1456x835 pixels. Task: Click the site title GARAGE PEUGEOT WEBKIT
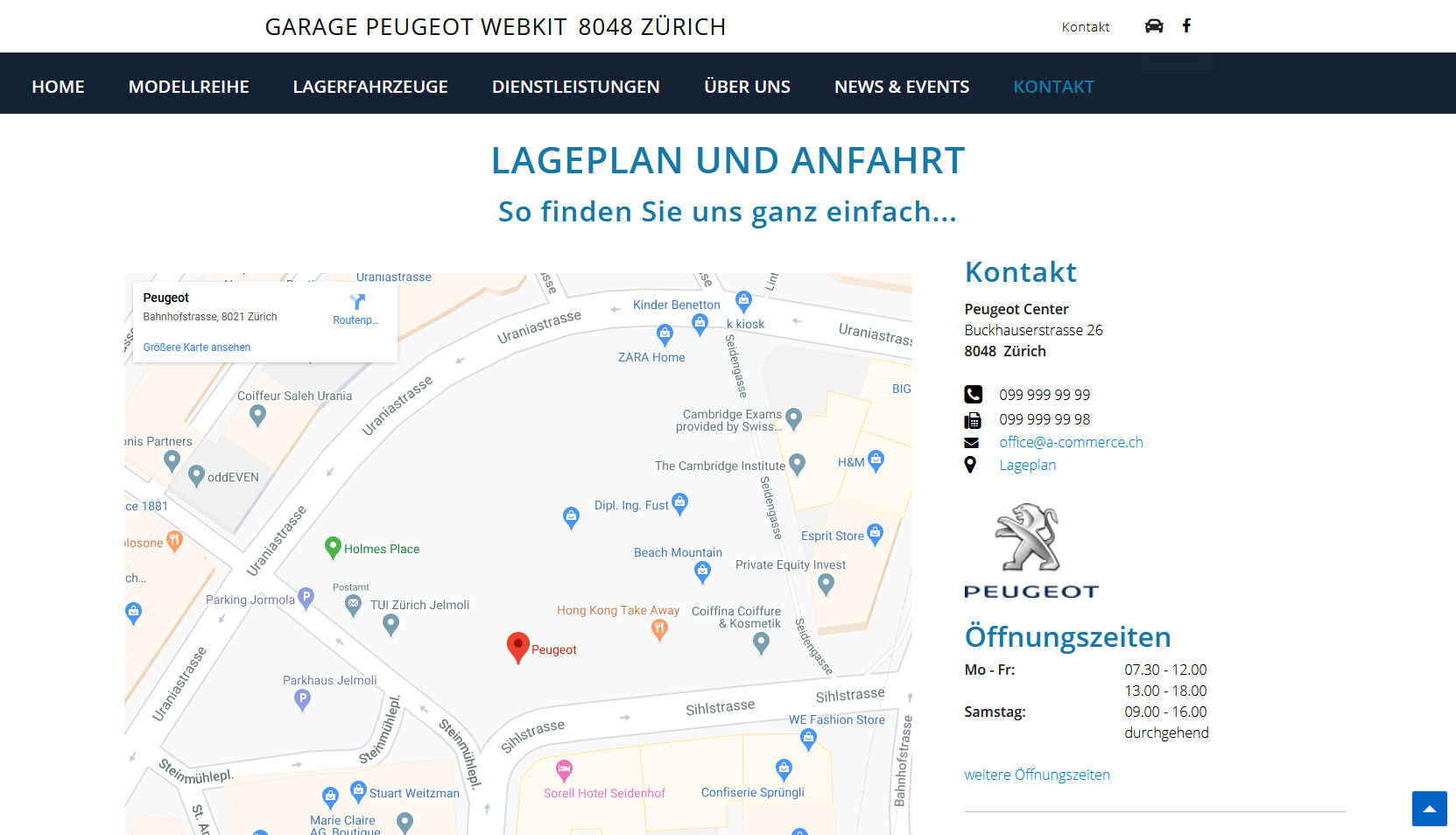416,27
